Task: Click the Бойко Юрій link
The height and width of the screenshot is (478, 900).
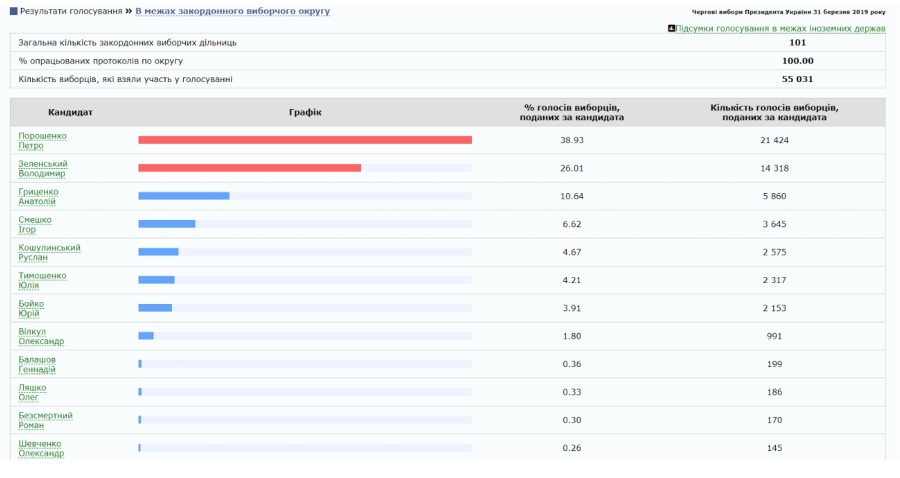Action: pyautogui.click(x=31, y=308)
